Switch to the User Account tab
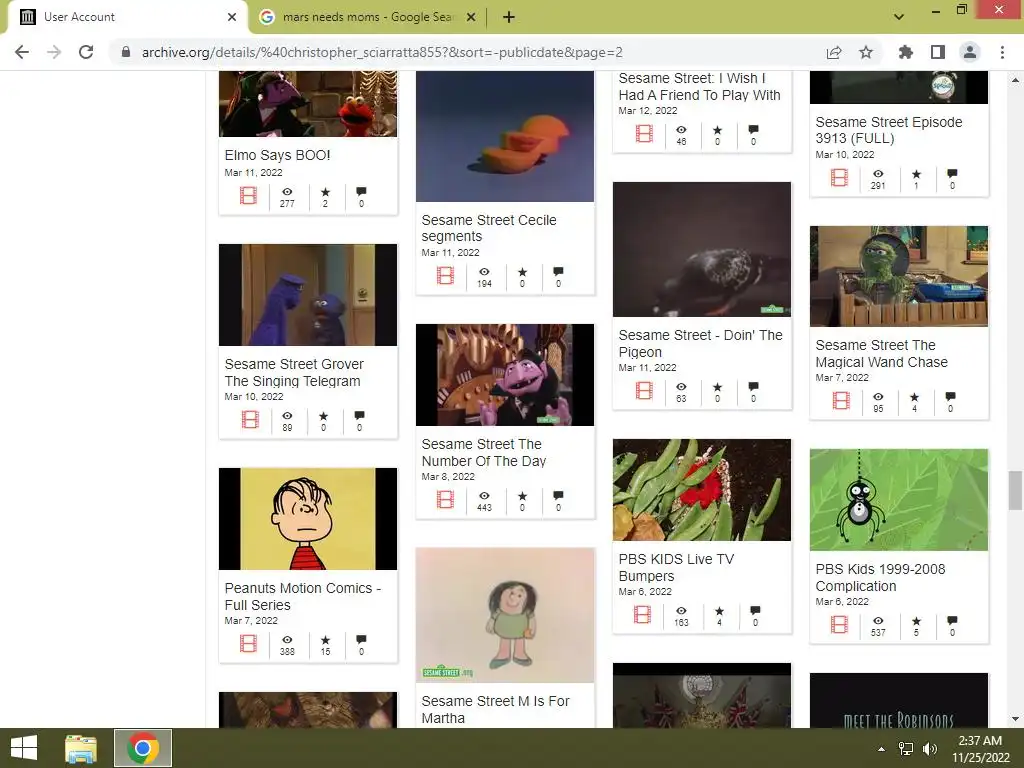1024x768 pixels. pyautogui.click(x=127, y=17)
